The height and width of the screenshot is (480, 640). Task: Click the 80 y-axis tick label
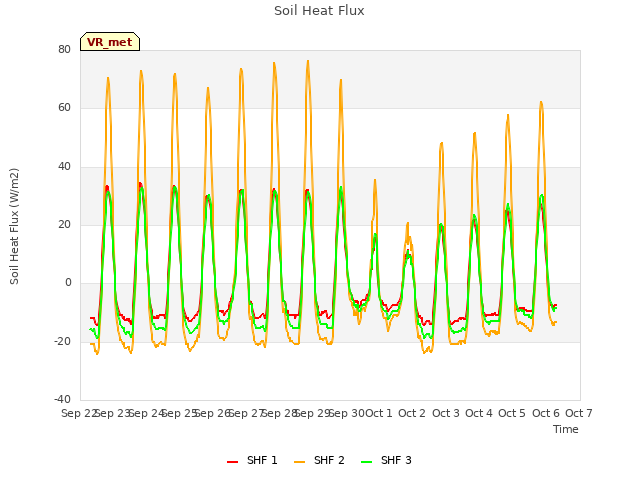64,49
